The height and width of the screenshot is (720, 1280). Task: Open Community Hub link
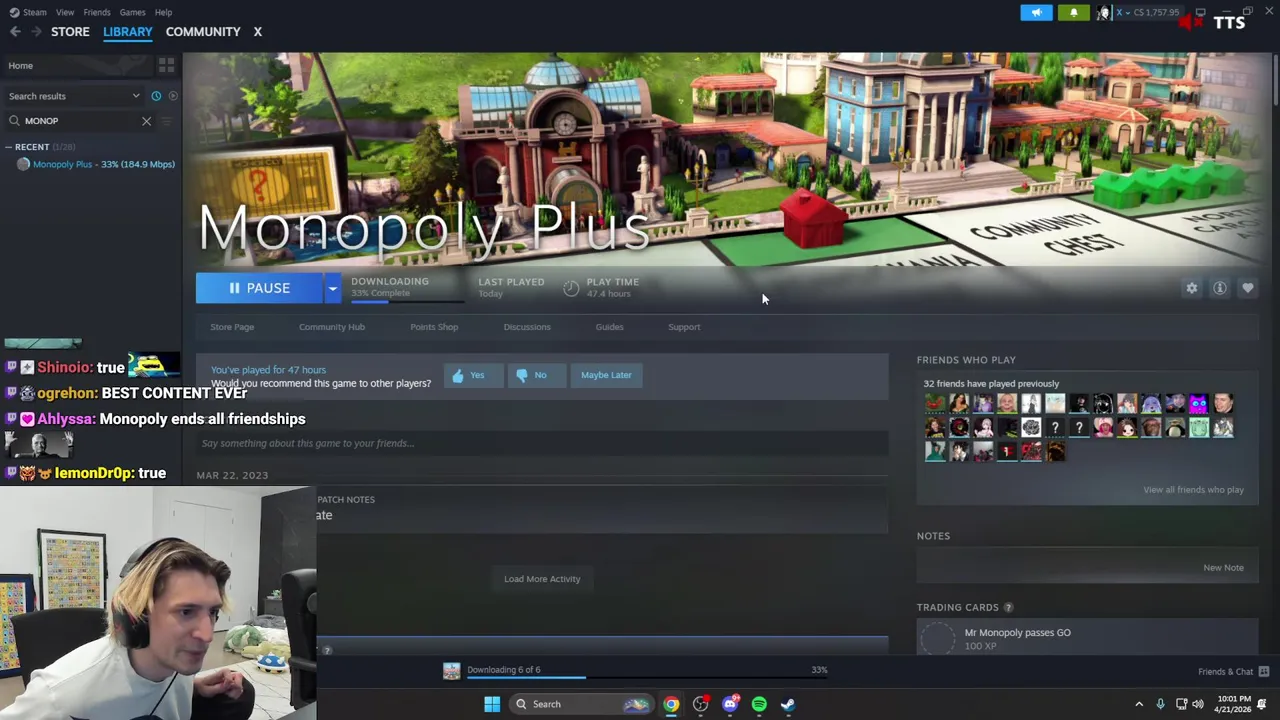pos(332,327)
